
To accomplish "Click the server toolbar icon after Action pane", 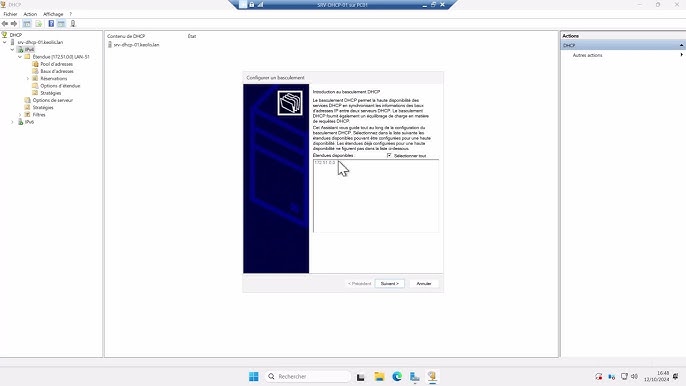I will click(73, 24).
